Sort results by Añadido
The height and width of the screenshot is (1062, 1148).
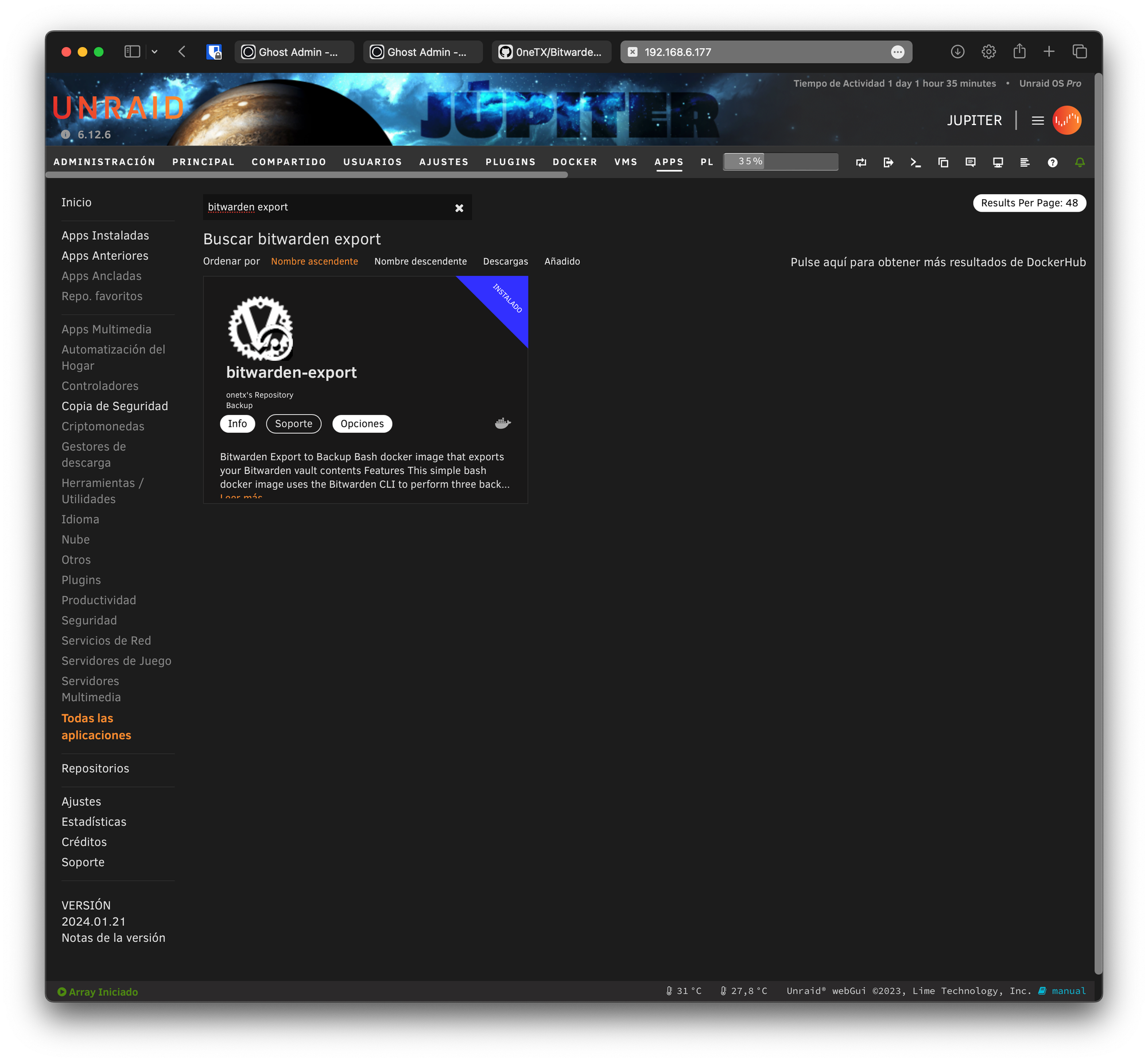tap(561, 261)
